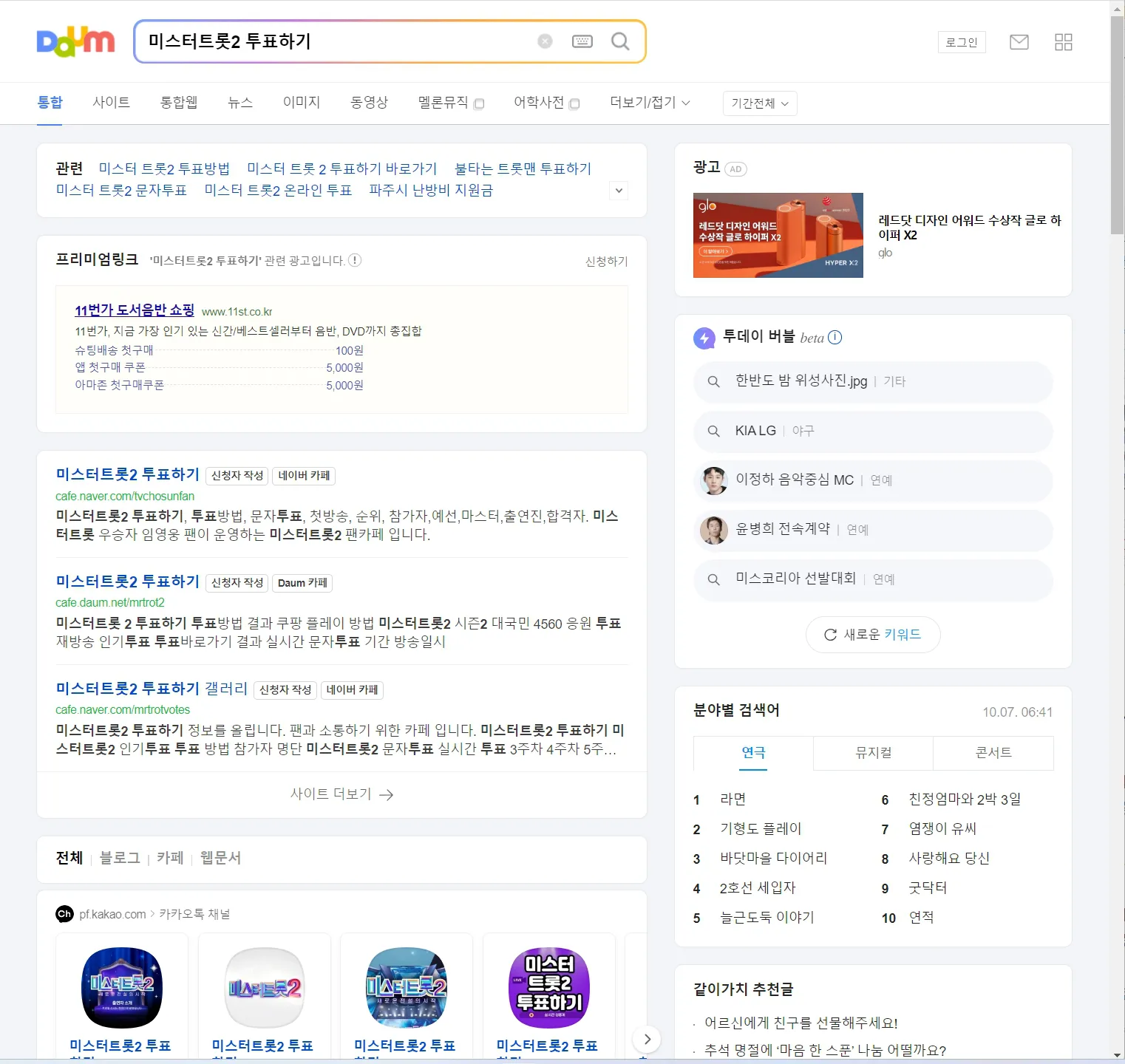Open the 레드닷 디자인 어워드 ad title
The height and width of the screenshot is (1064, 1125).
pos(970,228)
